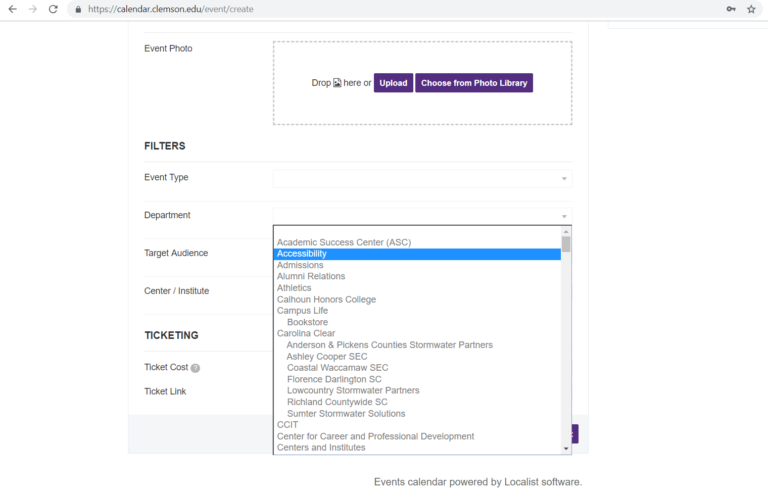The image size is (768, 495).
Task: Collapse the Department dropdown arrow
Action: pos(564,216)
